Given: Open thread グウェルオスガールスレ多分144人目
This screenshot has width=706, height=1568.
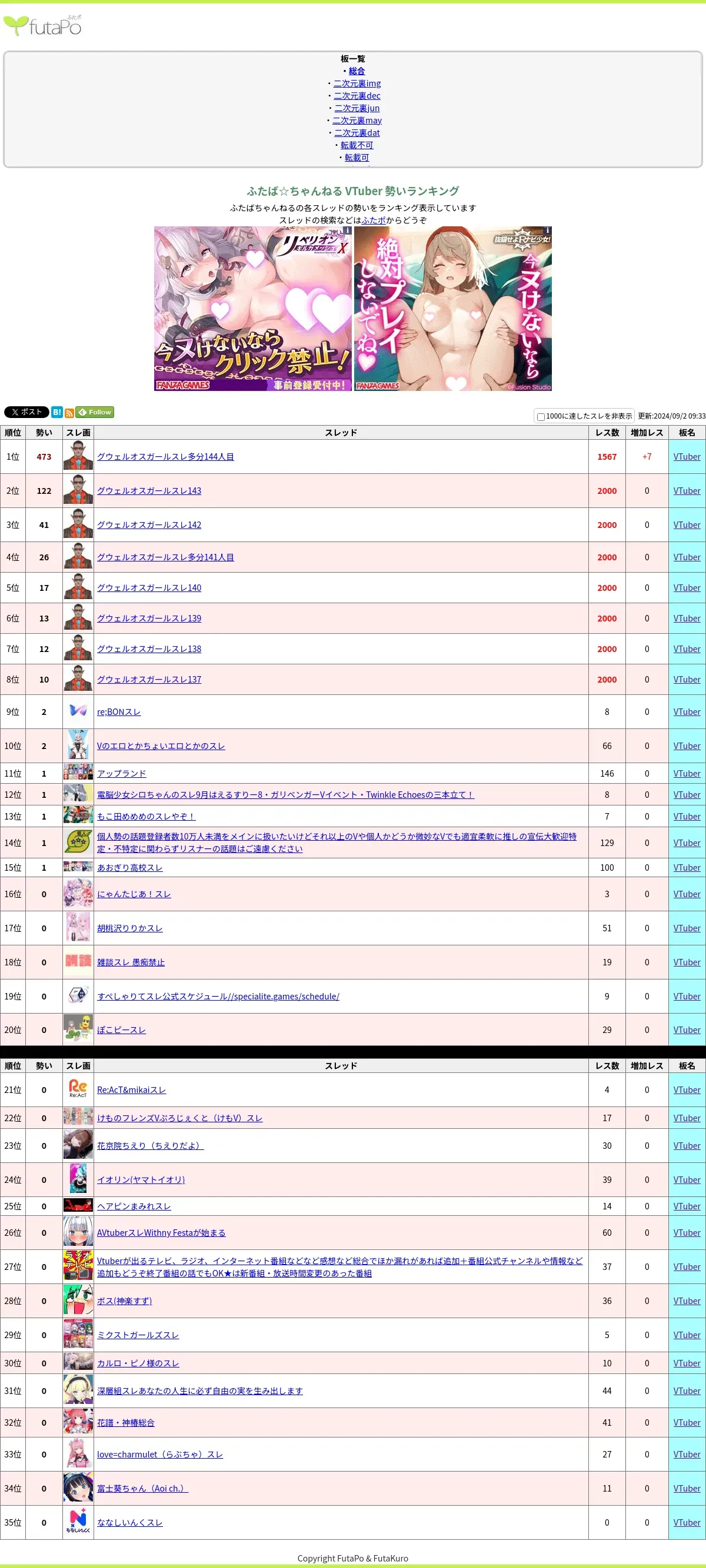Looking at the screenshot, I should [x=165, y=456].
